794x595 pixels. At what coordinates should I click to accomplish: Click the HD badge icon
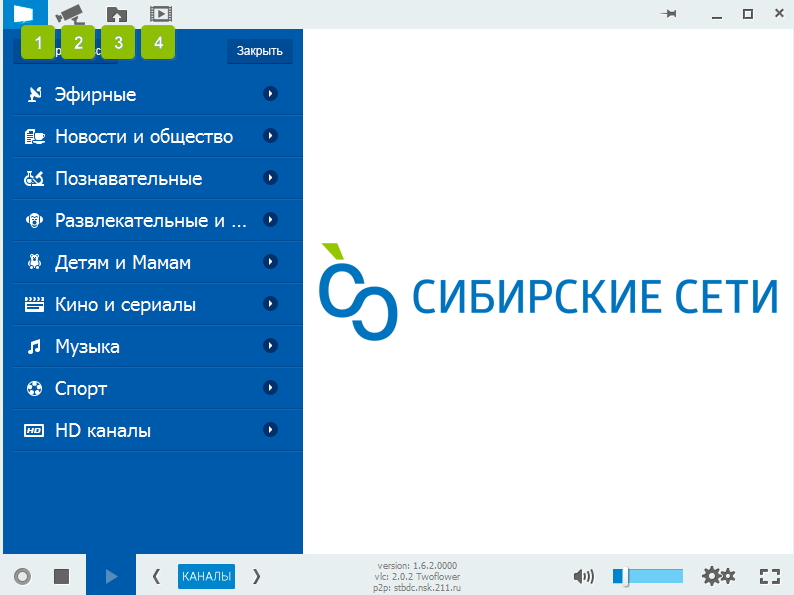point(34,431)
